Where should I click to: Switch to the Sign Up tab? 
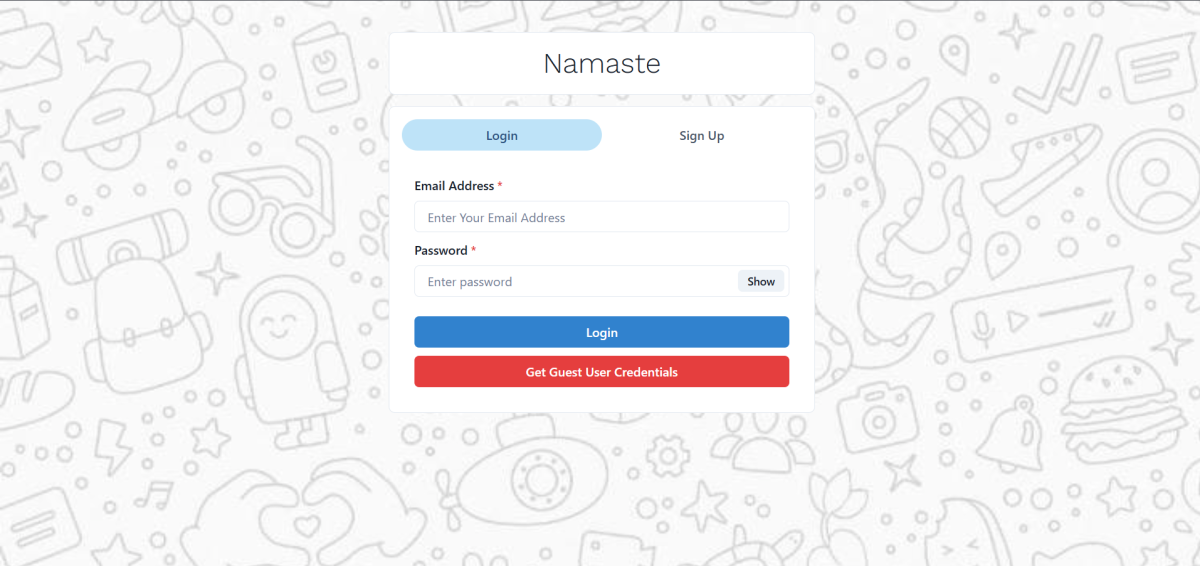pos(701,136)
